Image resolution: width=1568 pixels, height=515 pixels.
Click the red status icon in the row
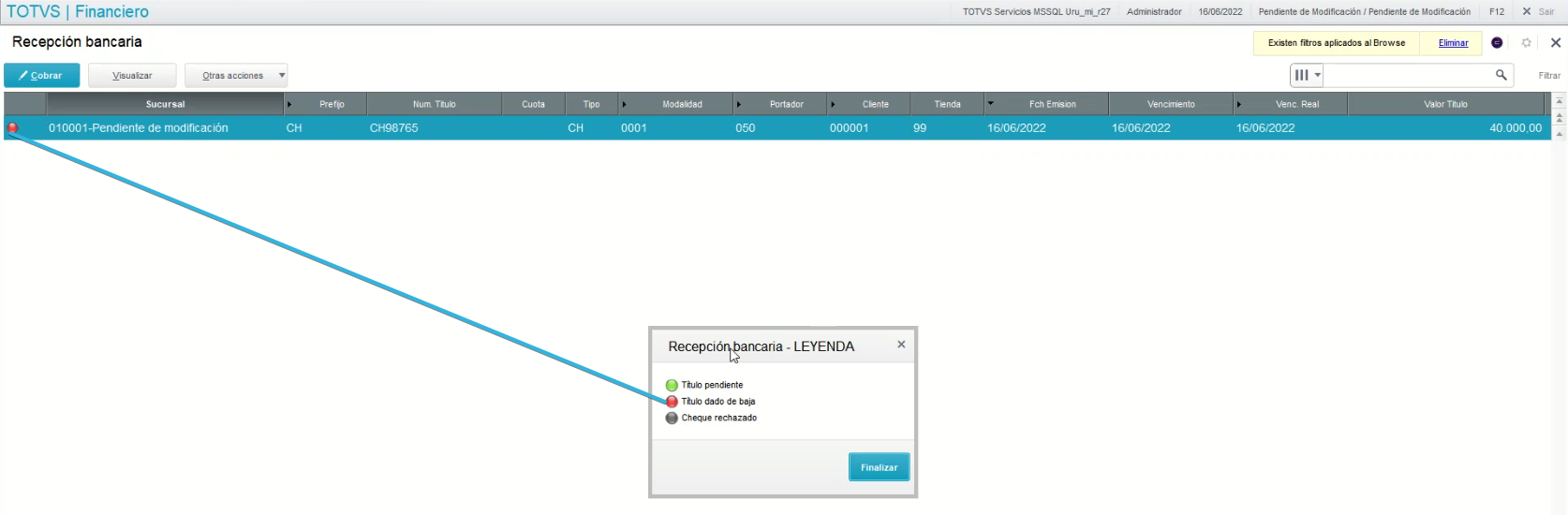pyautogui.click(x=12, y=128)
